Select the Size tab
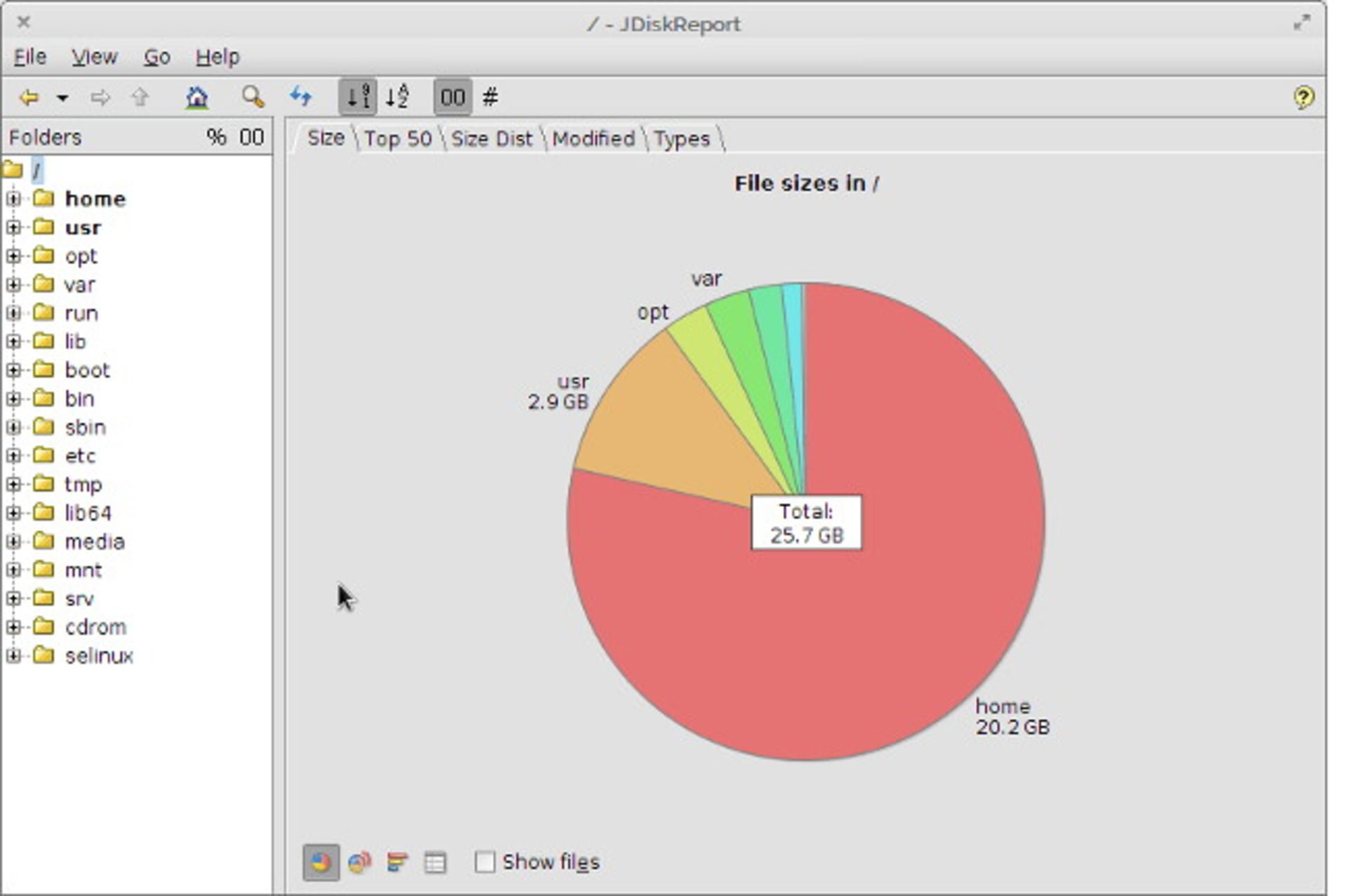The width and height of the screenshot is (1348, 896). point(326,138)
